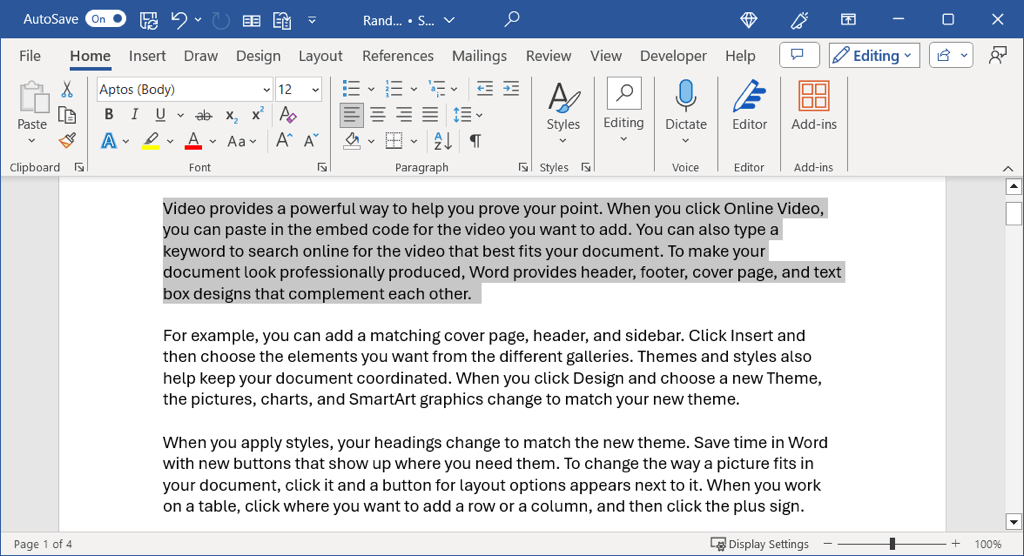
Task: Open the Styles gallery button
Action: (x=563, y=108)
